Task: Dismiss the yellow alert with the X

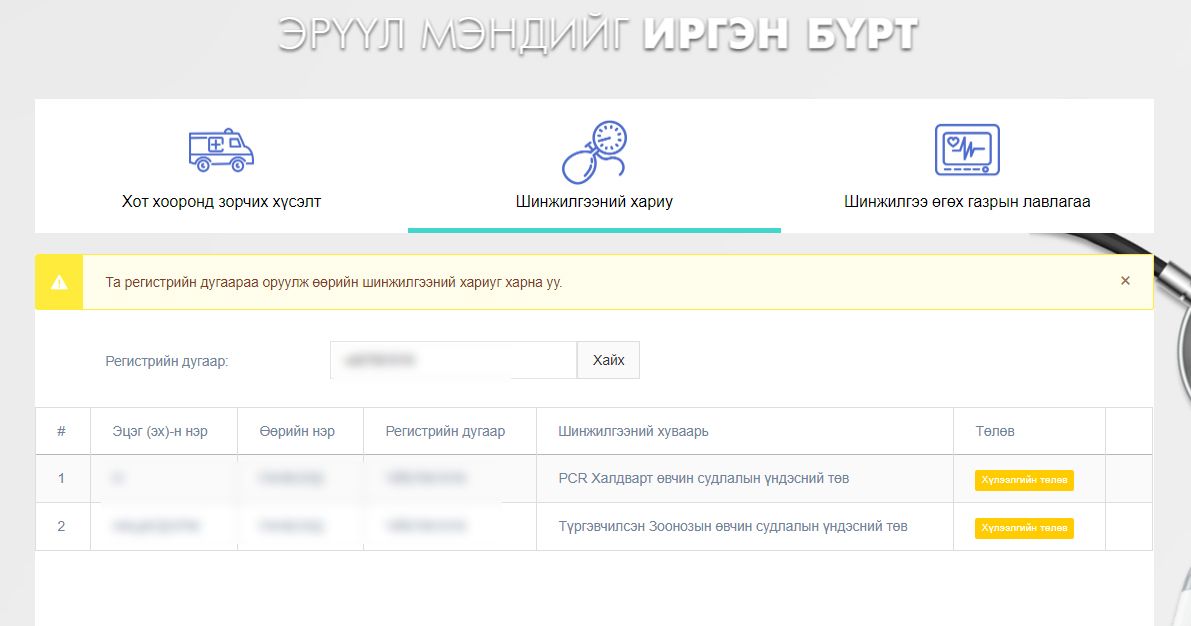Action: point(1125,281)
